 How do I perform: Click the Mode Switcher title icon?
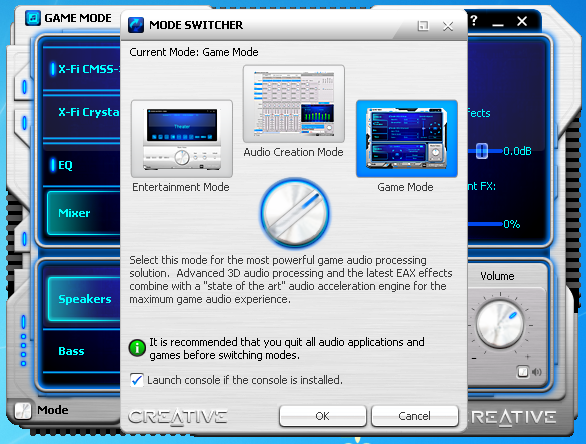136,25
